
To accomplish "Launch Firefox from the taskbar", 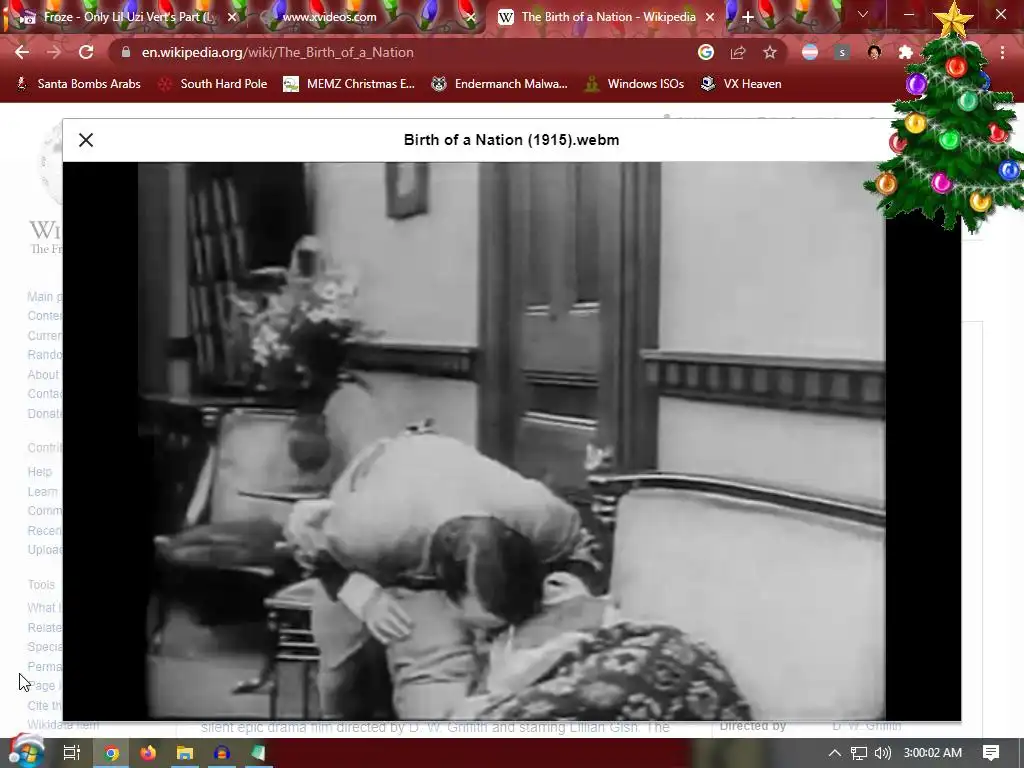I will 148,753.
